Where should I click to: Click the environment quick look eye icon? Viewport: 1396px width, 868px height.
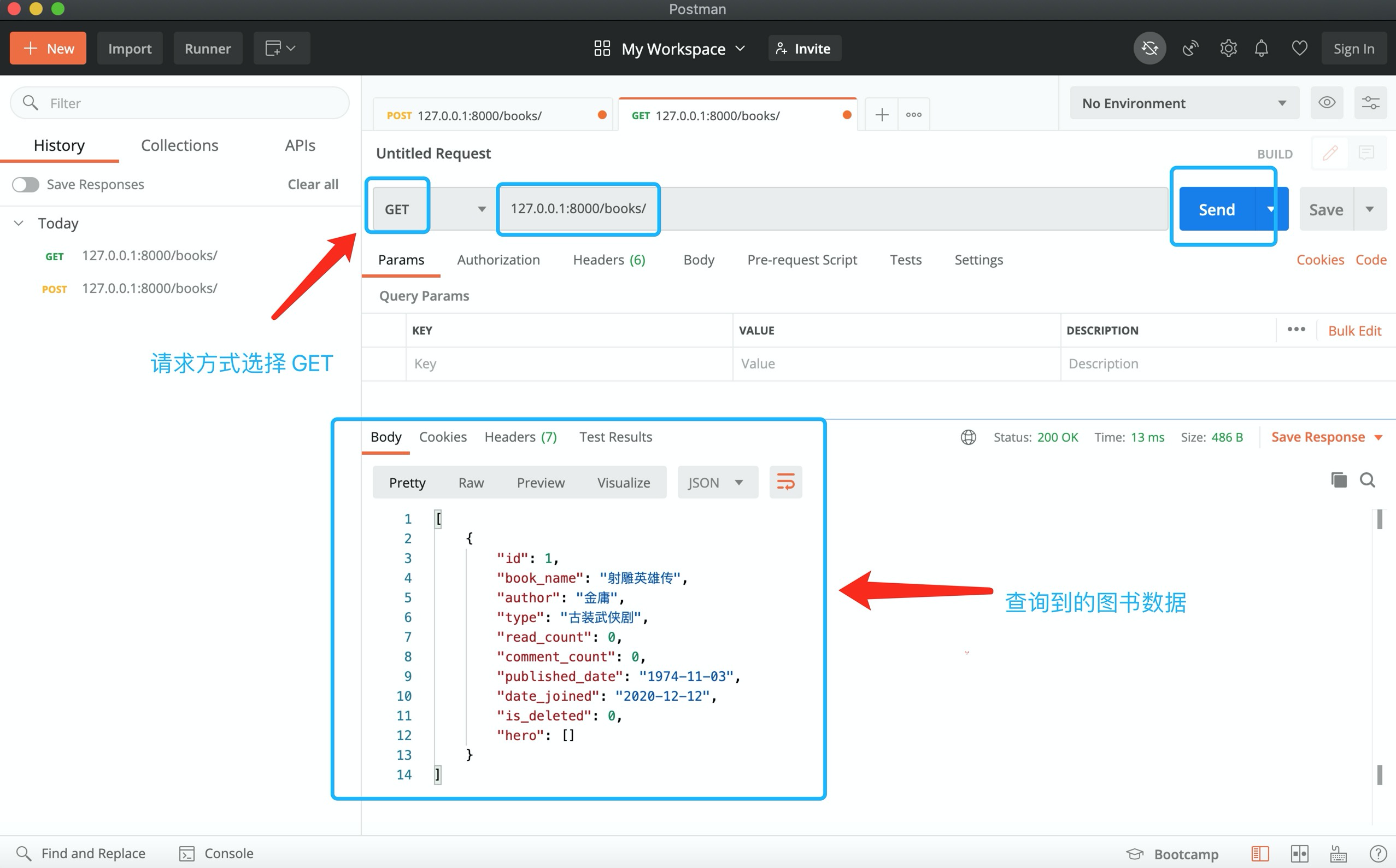pos(1327,103)
